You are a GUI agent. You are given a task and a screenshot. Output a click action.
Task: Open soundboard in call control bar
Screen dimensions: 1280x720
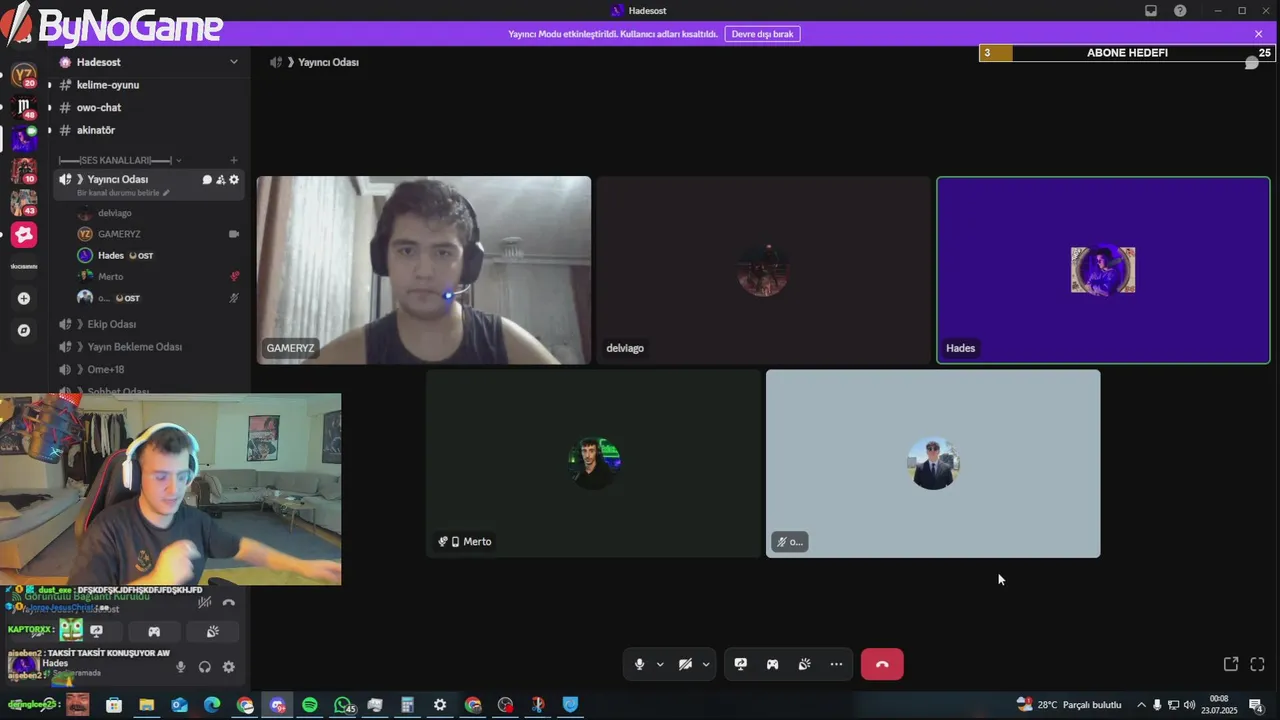805,664
